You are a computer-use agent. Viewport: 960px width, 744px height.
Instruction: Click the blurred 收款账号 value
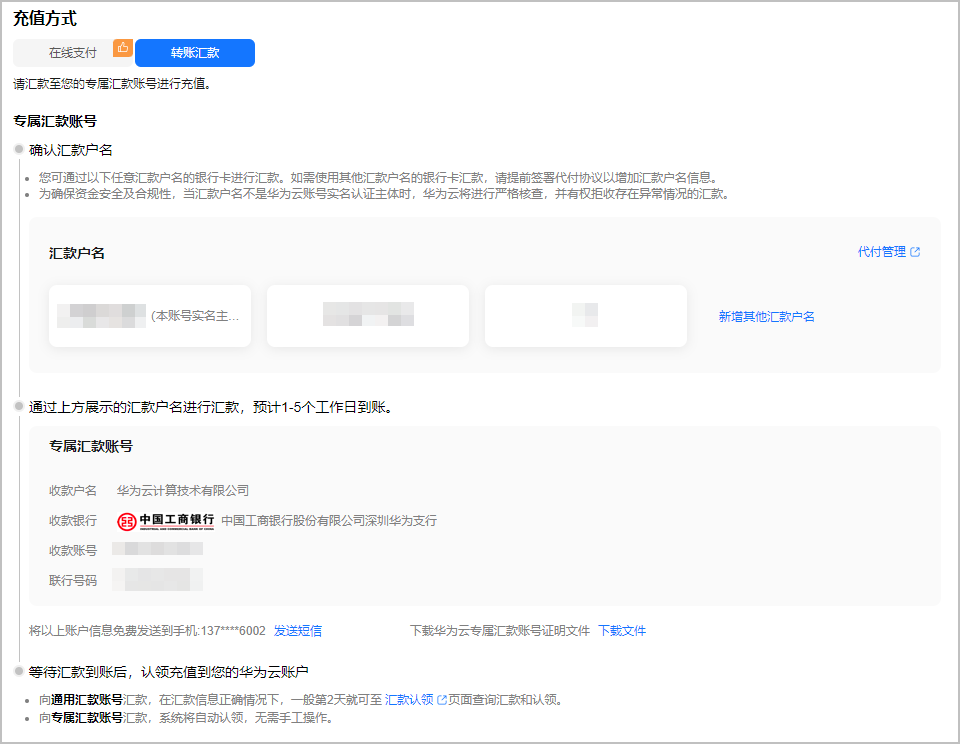coord(157,549)
